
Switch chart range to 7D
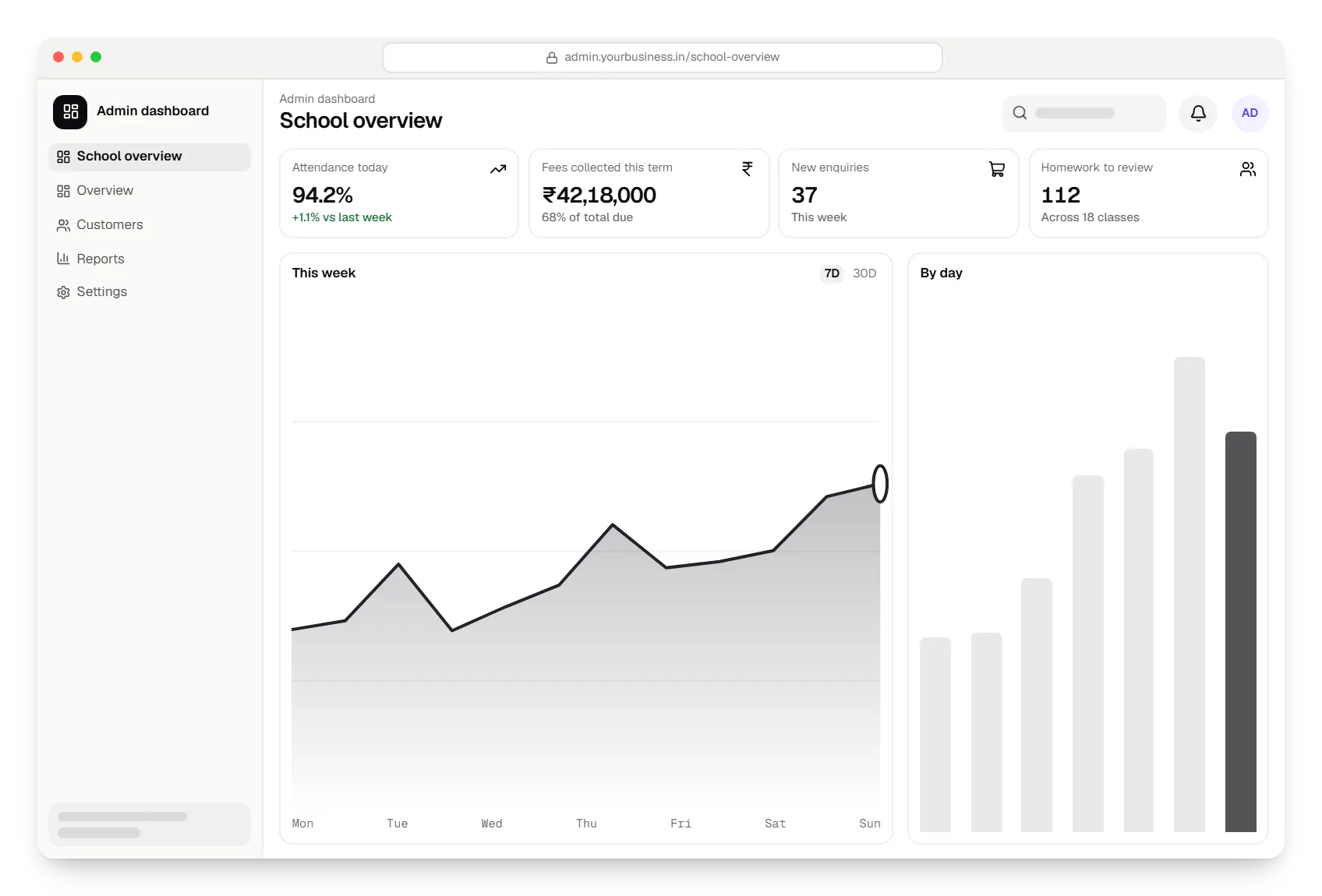pos(832,273)
